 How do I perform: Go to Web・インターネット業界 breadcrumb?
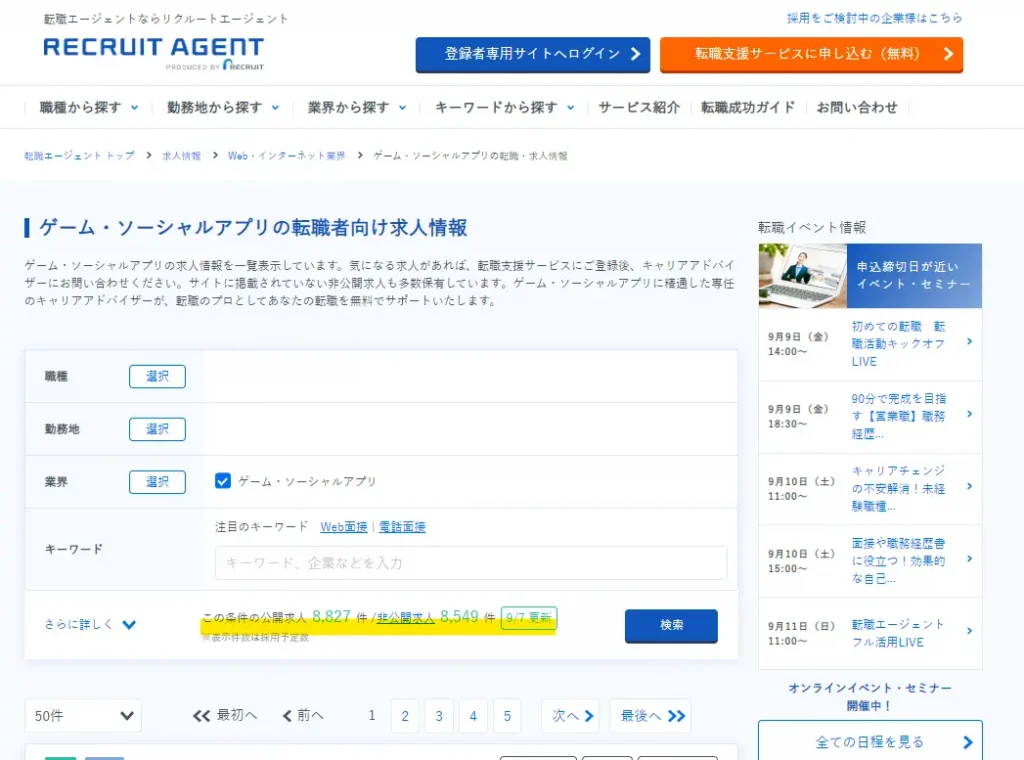click(x=286, y=155)
